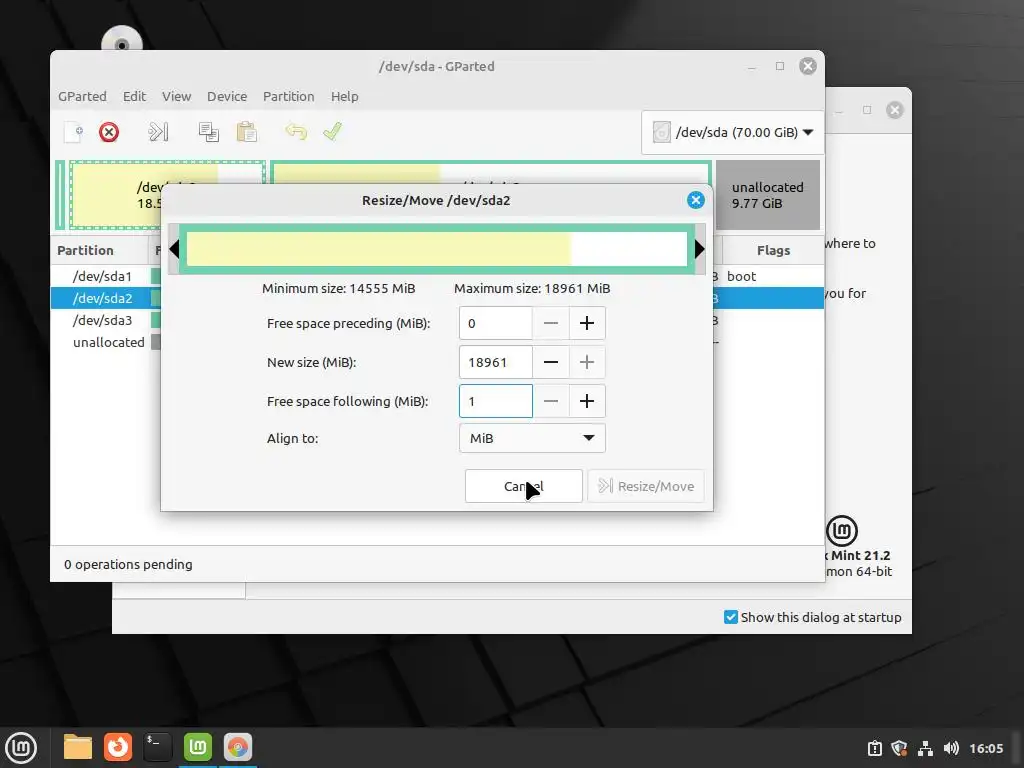Screen dimensions: 1024x768
Task: Click the Free space following input field
Action: [x=496, y=401]
